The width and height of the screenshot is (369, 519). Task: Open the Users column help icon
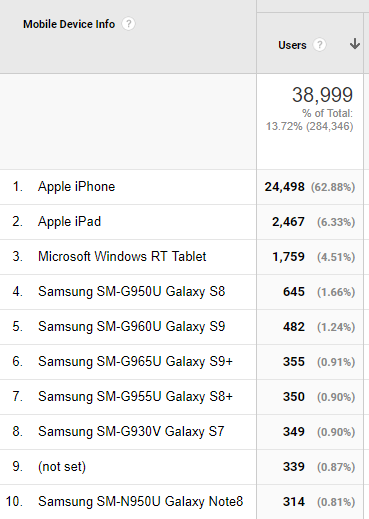pyautogui.click(x=320, y=45)
